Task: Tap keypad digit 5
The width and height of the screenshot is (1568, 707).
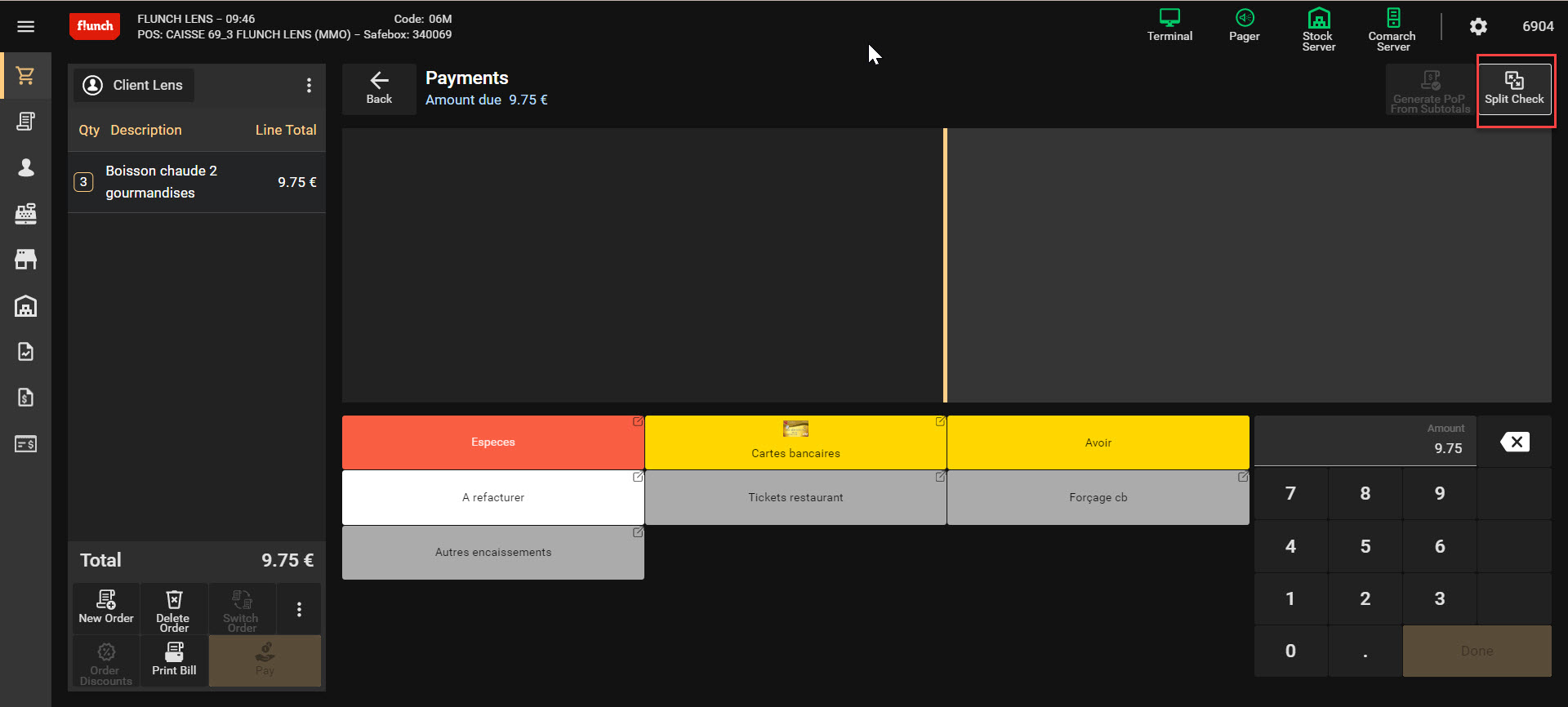Action: tap(1365, 546)
